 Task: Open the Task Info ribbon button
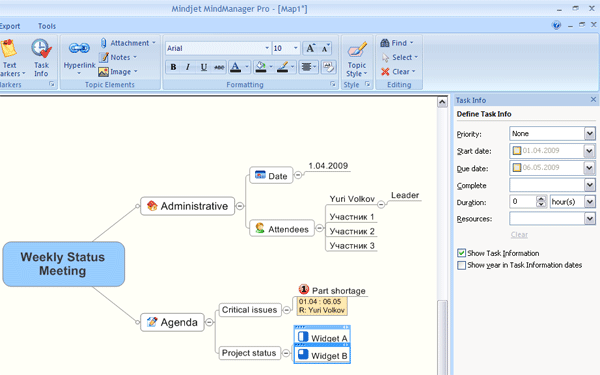click(x=41, y=58)
